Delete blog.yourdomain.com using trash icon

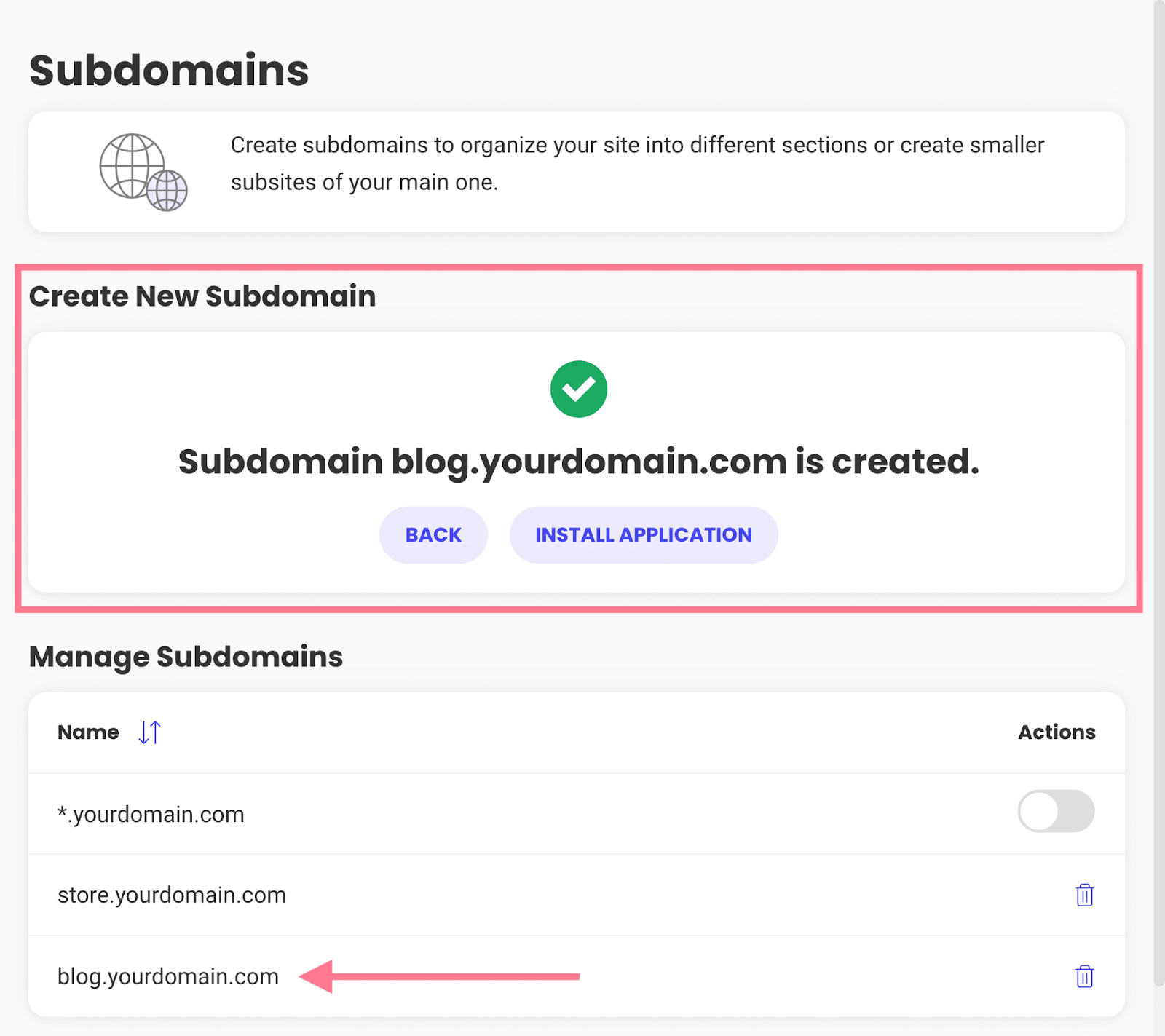(x=1084, y=976)
